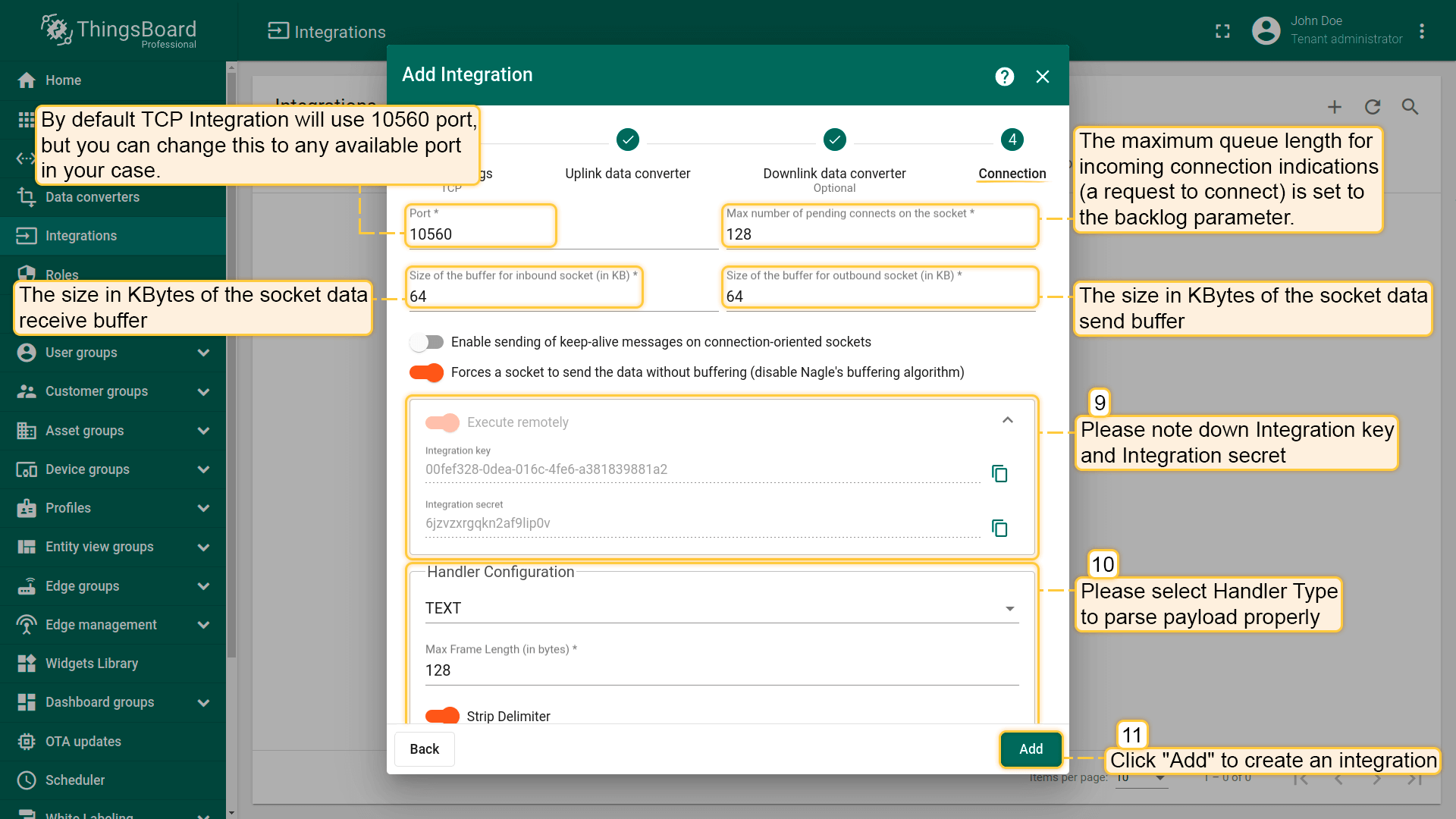Expand User groups in sidebar
1456x819 pixels.
click(x=203, y=353)
